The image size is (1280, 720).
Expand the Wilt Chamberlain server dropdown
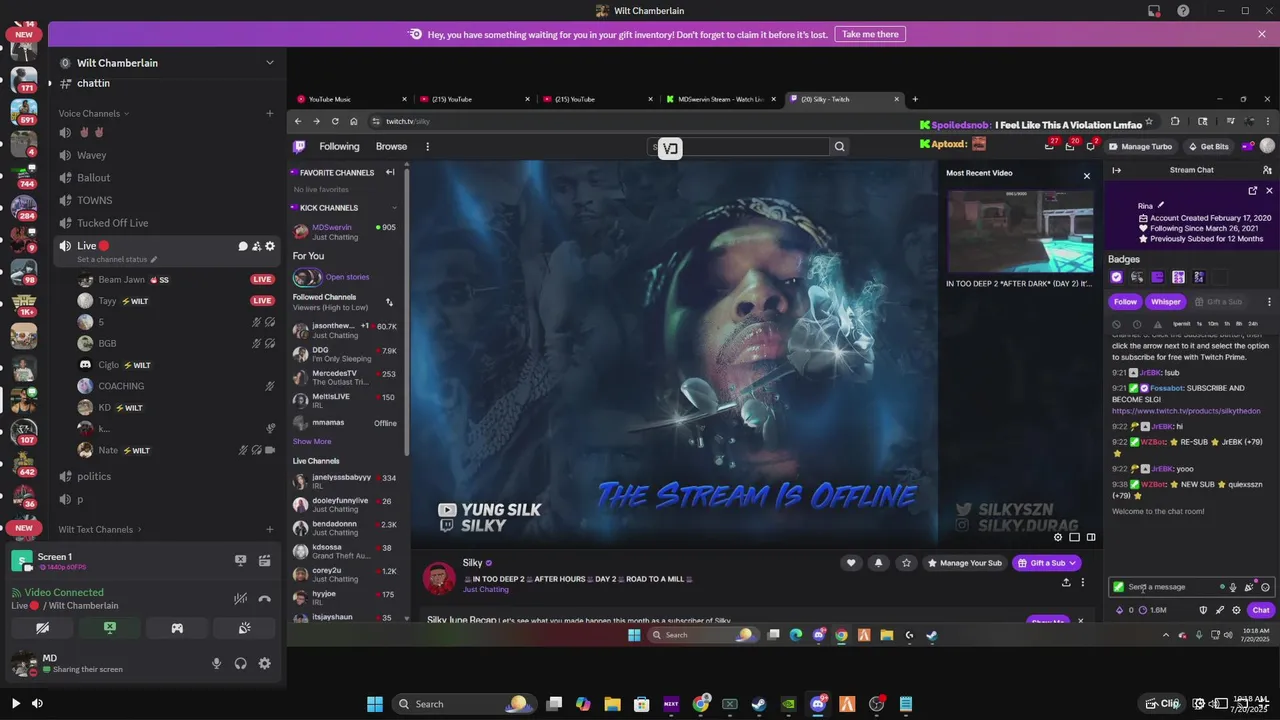click(x=269, y=62)
